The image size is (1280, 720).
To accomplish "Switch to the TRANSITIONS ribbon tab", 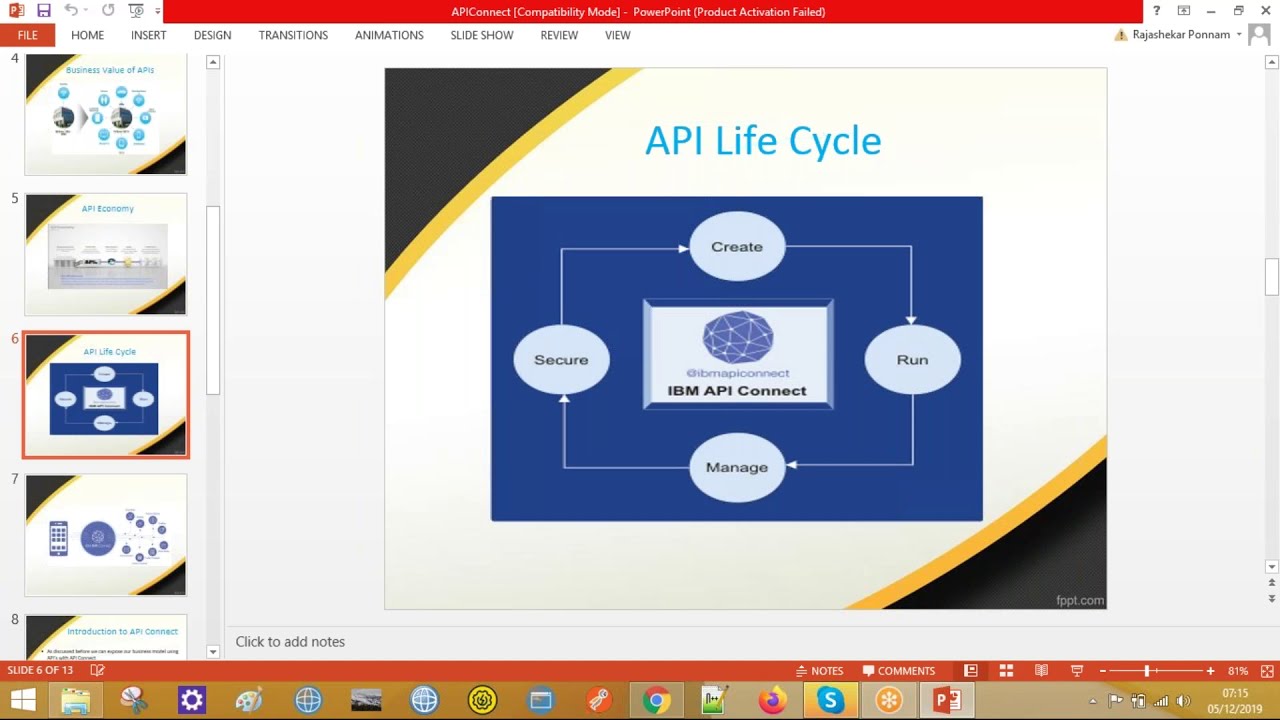I will 293,35.
